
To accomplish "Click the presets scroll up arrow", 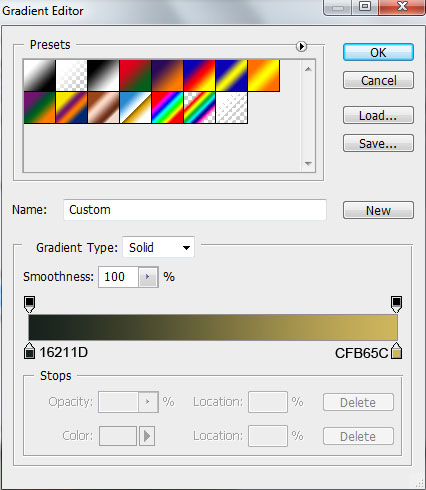I will [x=308, y=69].
